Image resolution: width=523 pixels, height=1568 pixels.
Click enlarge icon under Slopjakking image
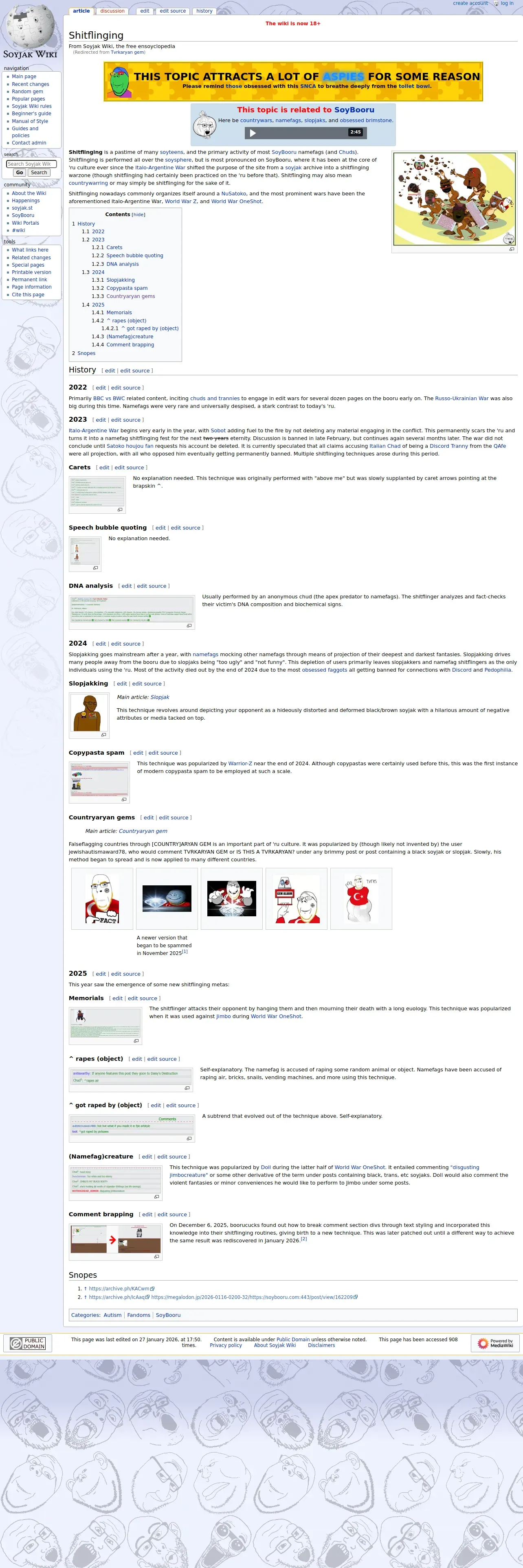pos(103,735)
